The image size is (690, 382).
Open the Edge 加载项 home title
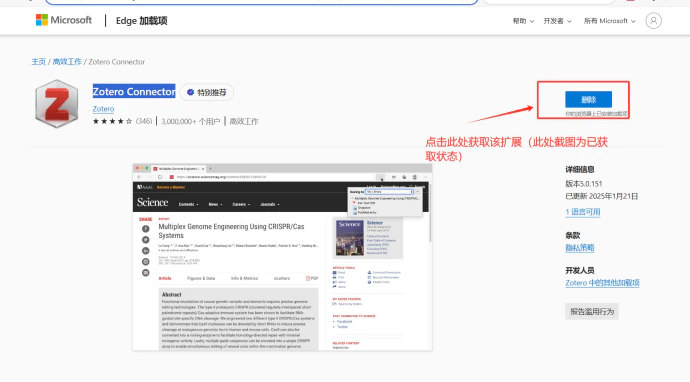pos(141,21)
